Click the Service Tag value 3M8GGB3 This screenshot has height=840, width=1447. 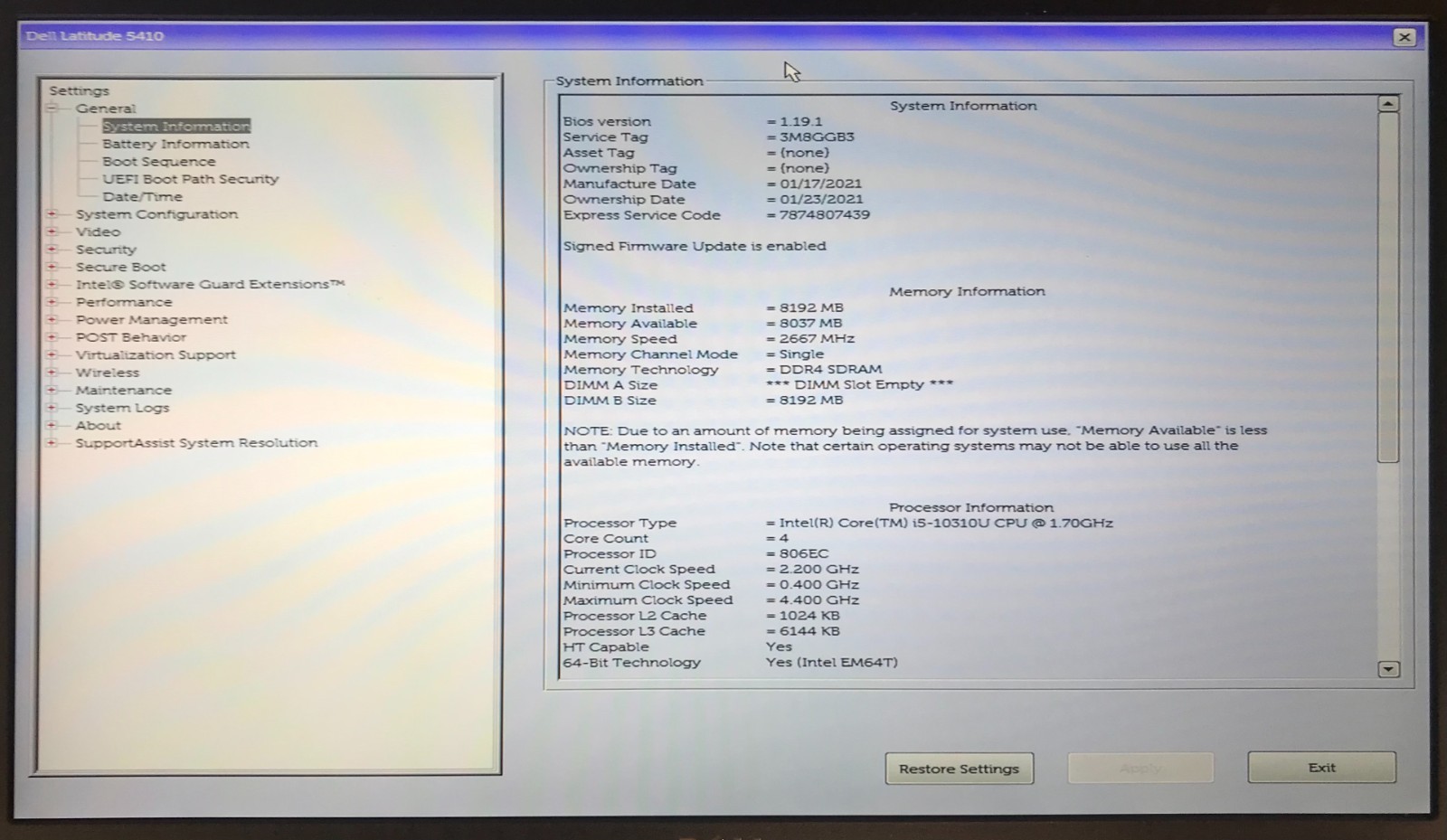pyautogui.click(x=817, y=137)
